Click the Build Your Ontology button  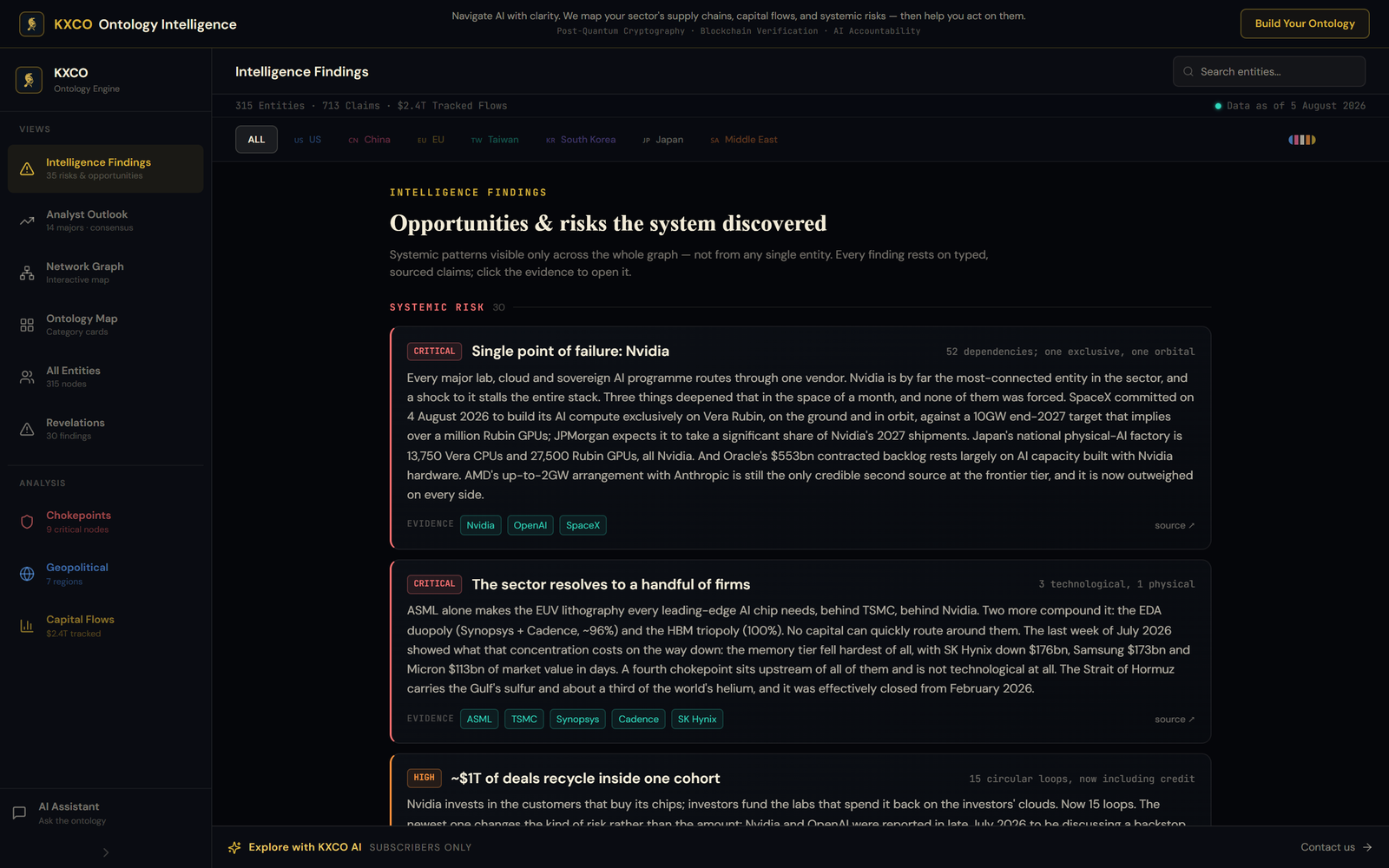pyautogui.click(x=1305, y=23)
